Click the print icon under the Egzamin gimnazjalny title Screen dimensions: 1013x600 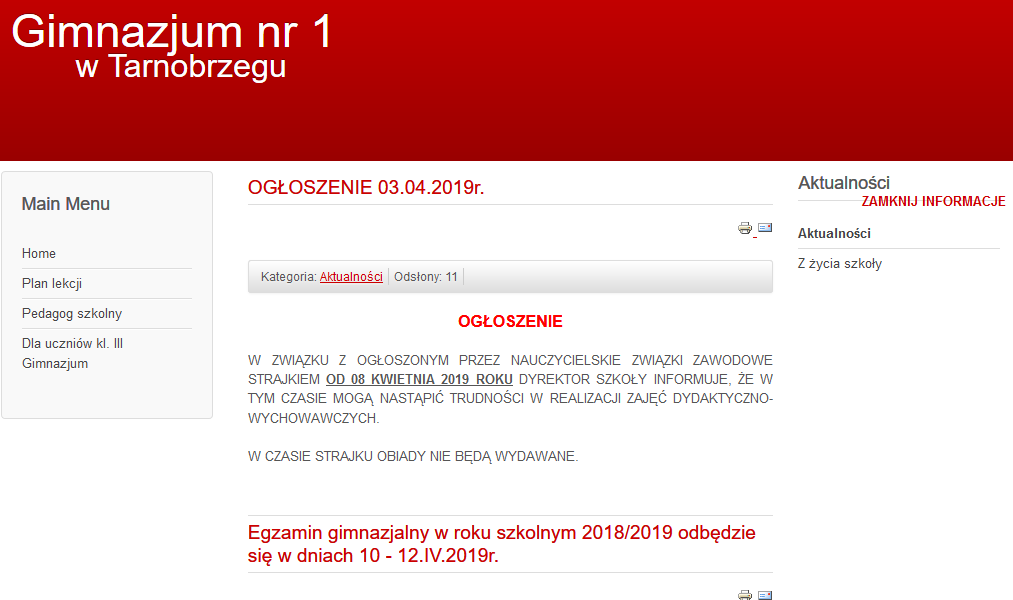pos(745,595)
